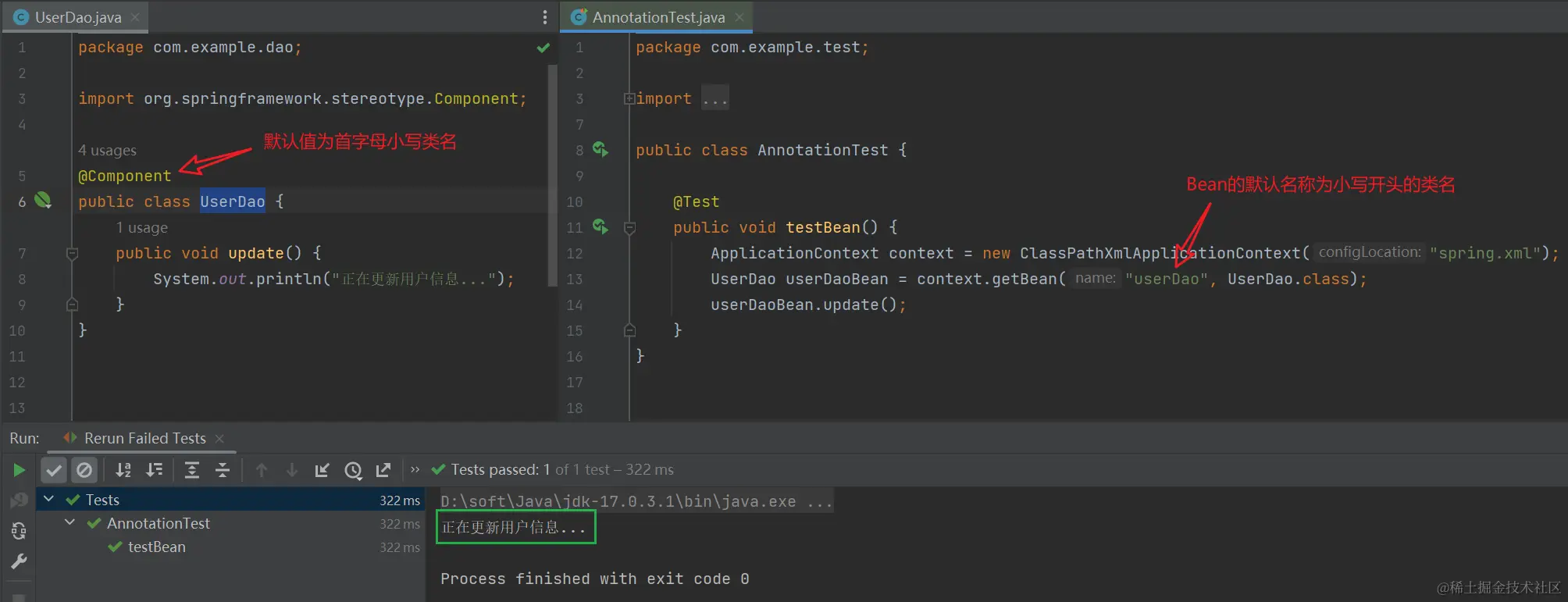Close the AnnotationTest.java tab
This screenshot has width=1568, height=602.
[x=739, y=17]
